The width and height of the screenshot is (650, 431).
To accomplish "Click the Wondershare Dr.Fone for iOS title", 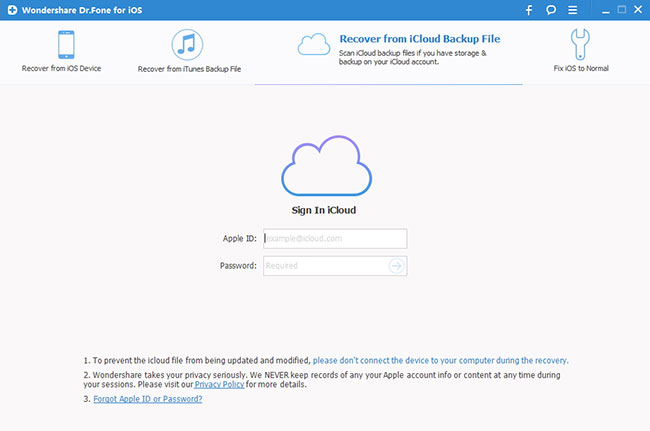I will click(x=82, y=10).
